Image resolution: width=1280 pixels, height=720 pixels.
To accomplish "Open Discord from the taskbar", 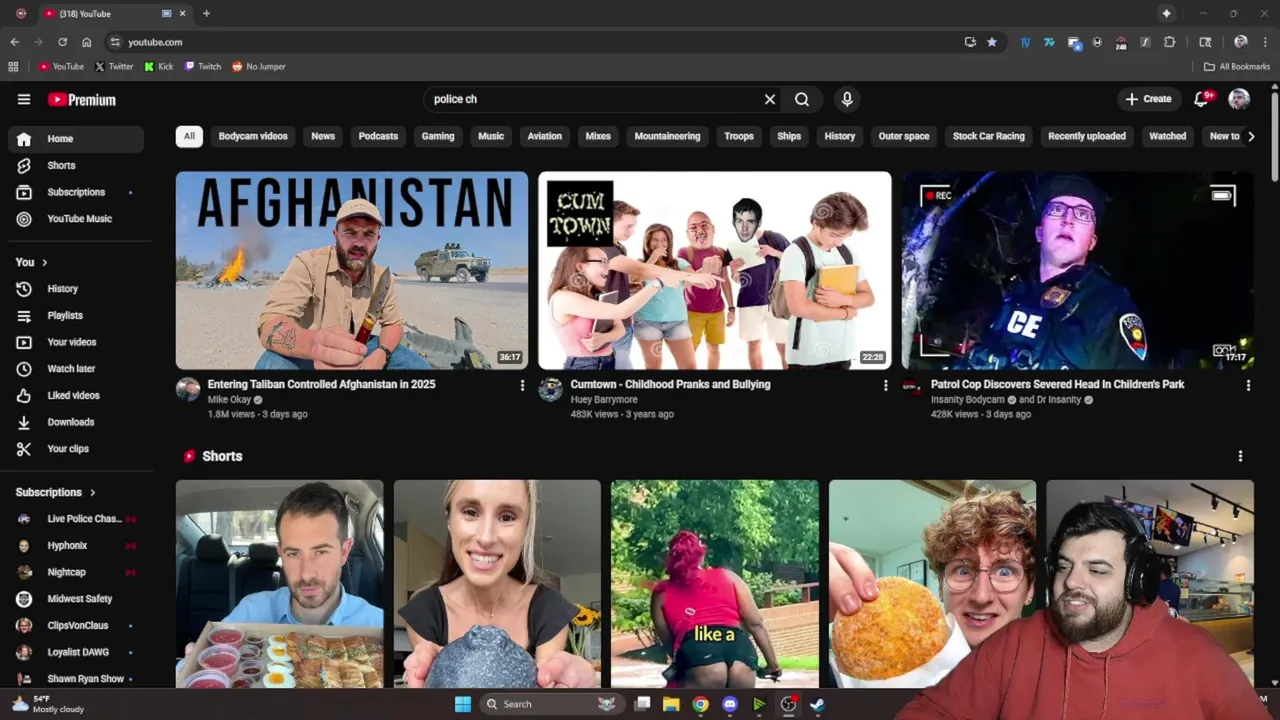I will tap(730, 704).
